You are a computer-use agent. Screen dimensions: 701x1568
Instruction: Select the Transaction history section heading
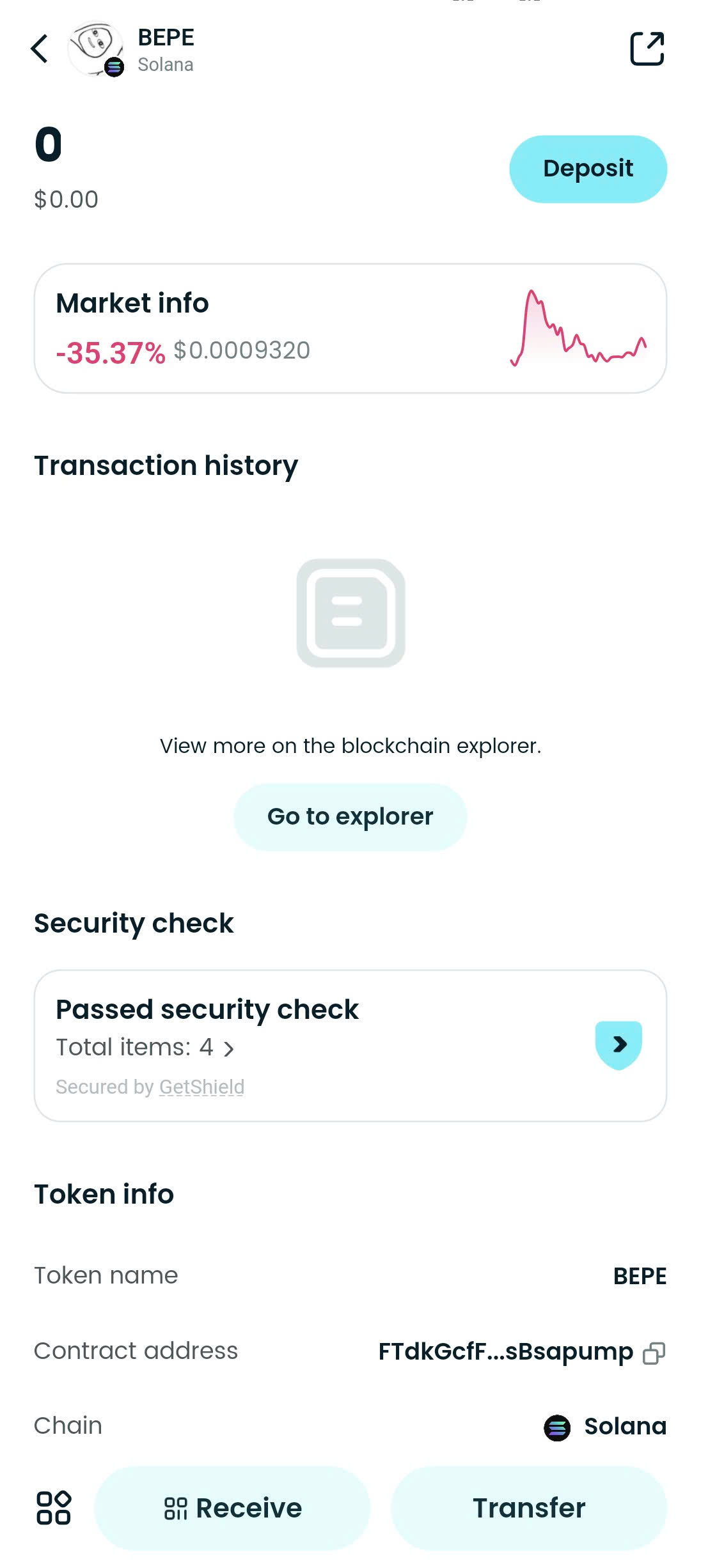[x=165, y=465]
